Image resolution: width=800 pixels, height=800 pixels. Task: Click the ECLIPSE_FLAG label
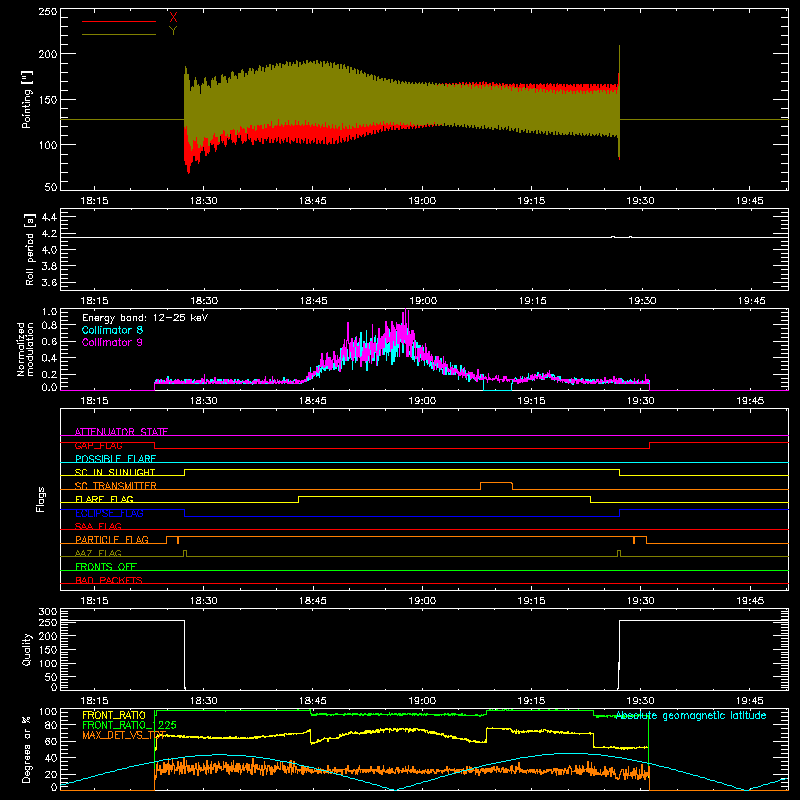109,513
